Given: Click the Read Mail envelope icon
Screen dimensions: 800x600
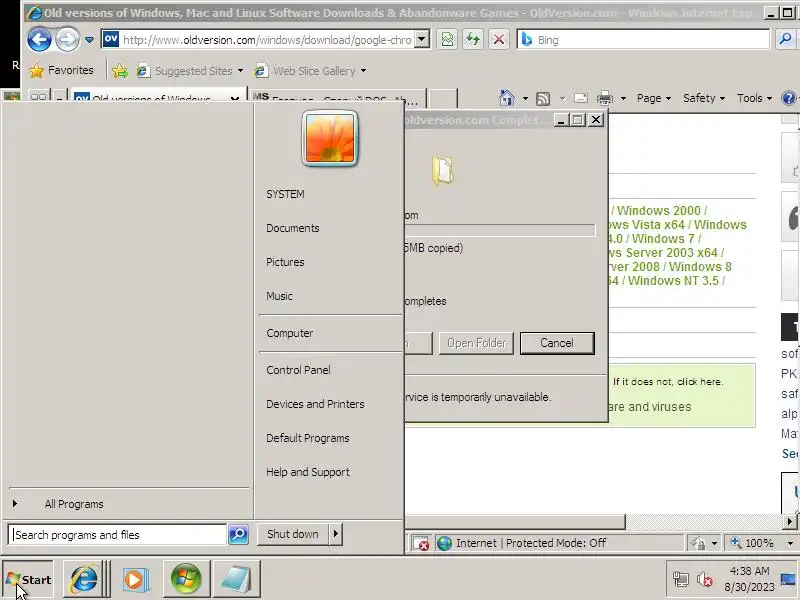Looking at the screenshot, I should tap(581, 98).
